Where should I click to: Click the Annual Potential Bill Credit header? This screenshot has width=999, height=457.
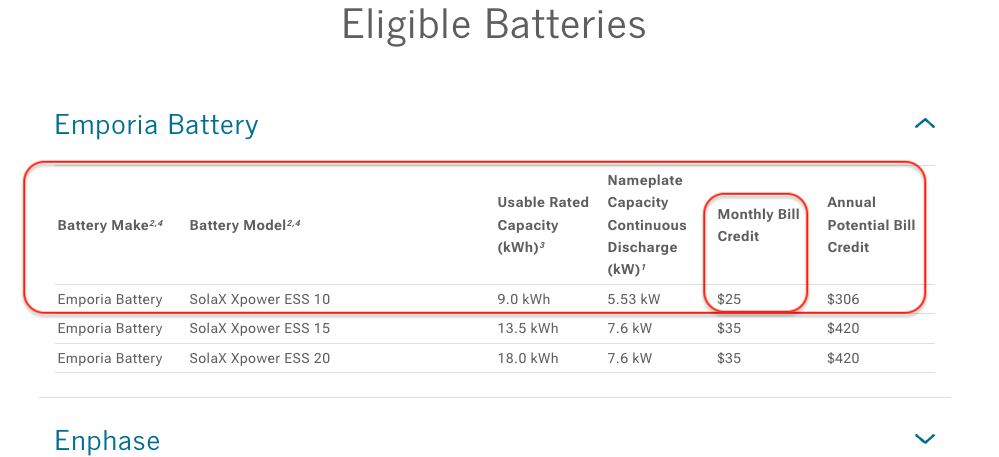tap(871, 225)
